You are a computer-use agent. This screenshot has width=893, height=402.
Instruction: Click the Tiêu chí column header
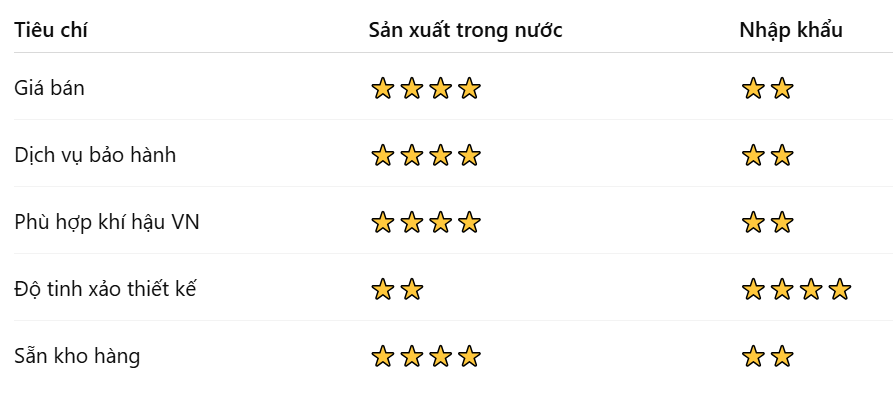point(51,30)
